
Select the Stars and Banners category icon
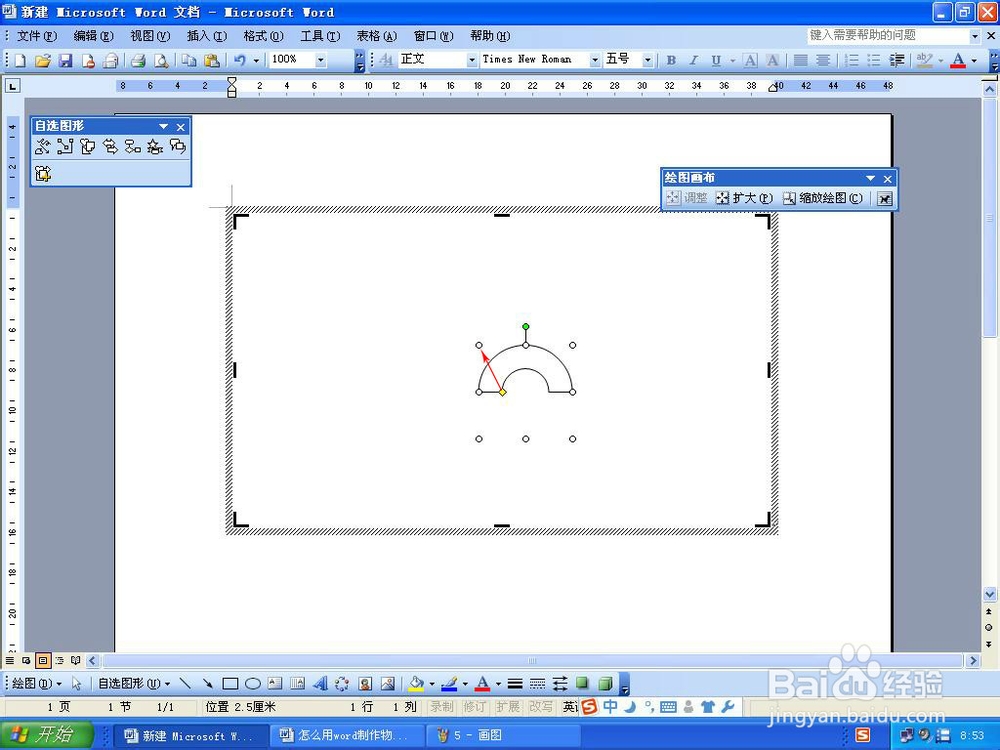click(155, 147)
